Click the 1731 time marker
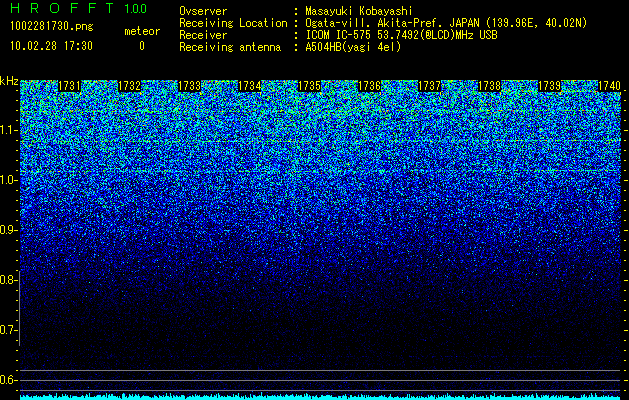 pyautogui.click(x=69, y=86)
